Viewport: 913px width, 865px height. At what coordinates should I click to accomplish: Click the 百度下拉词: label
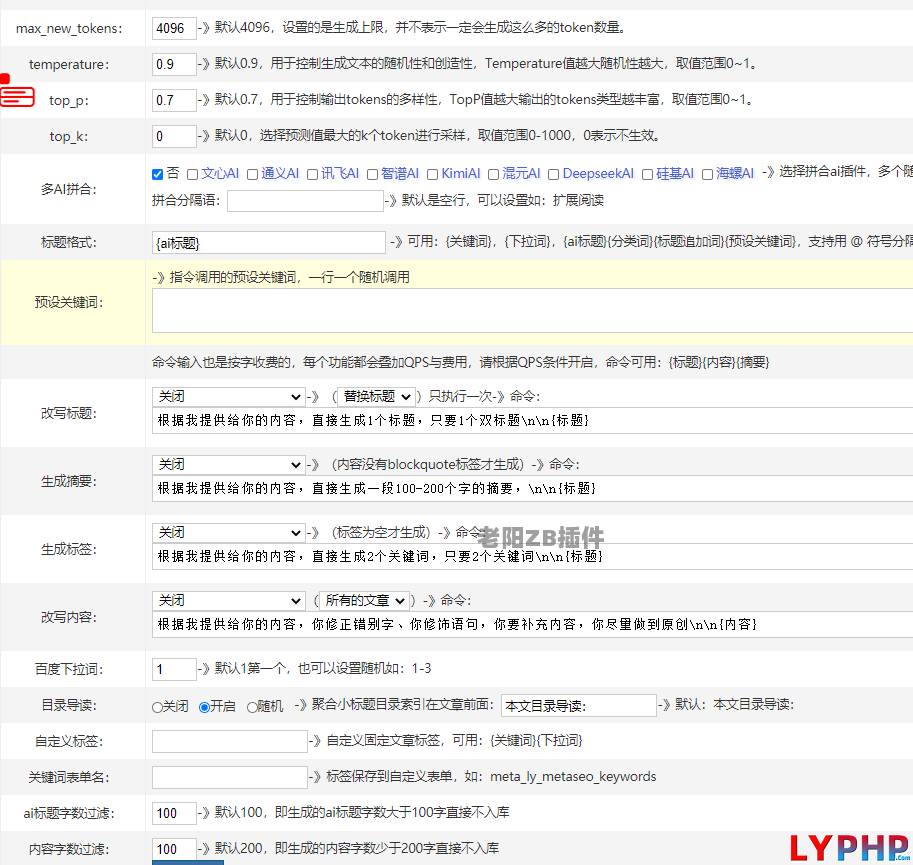(x=69, y=669)
